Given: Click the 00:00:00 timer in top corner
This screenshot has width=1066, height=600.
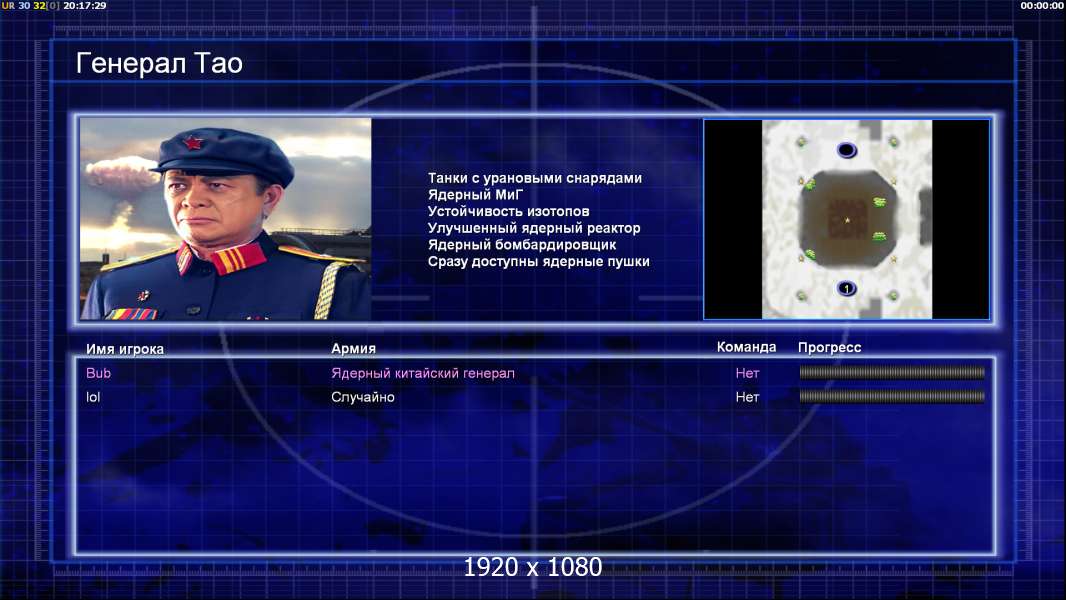Looking at the screenshot, I should tap(1042, 5).
